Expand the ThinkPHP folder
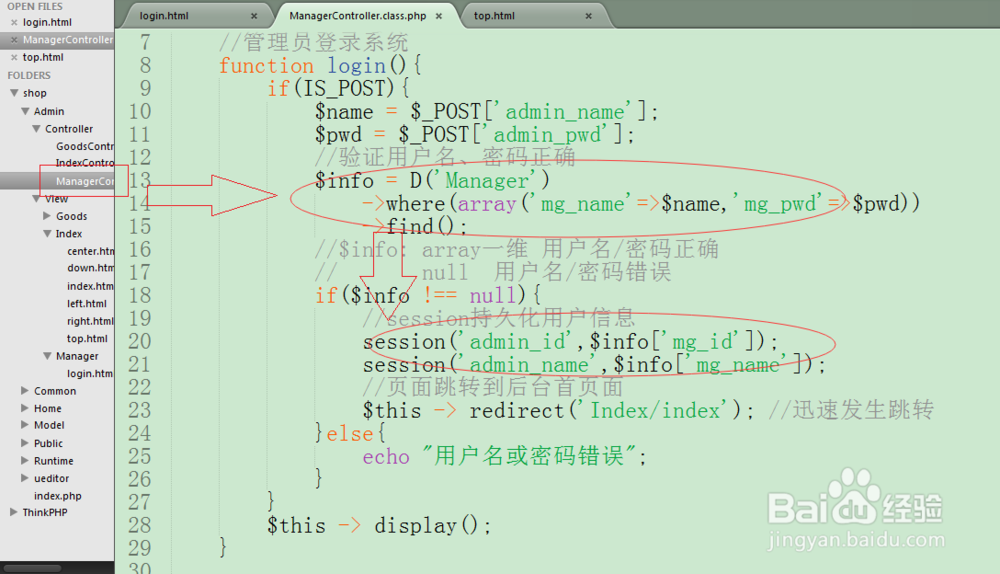1000x574 pixels. 13,512
